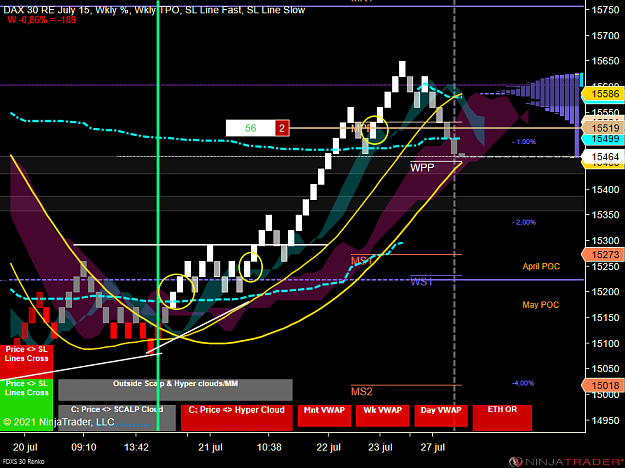This screenshot has width=625, height=468.
Task: Click the FDXS 30 Renko instrument label
Action: point(22,462)
